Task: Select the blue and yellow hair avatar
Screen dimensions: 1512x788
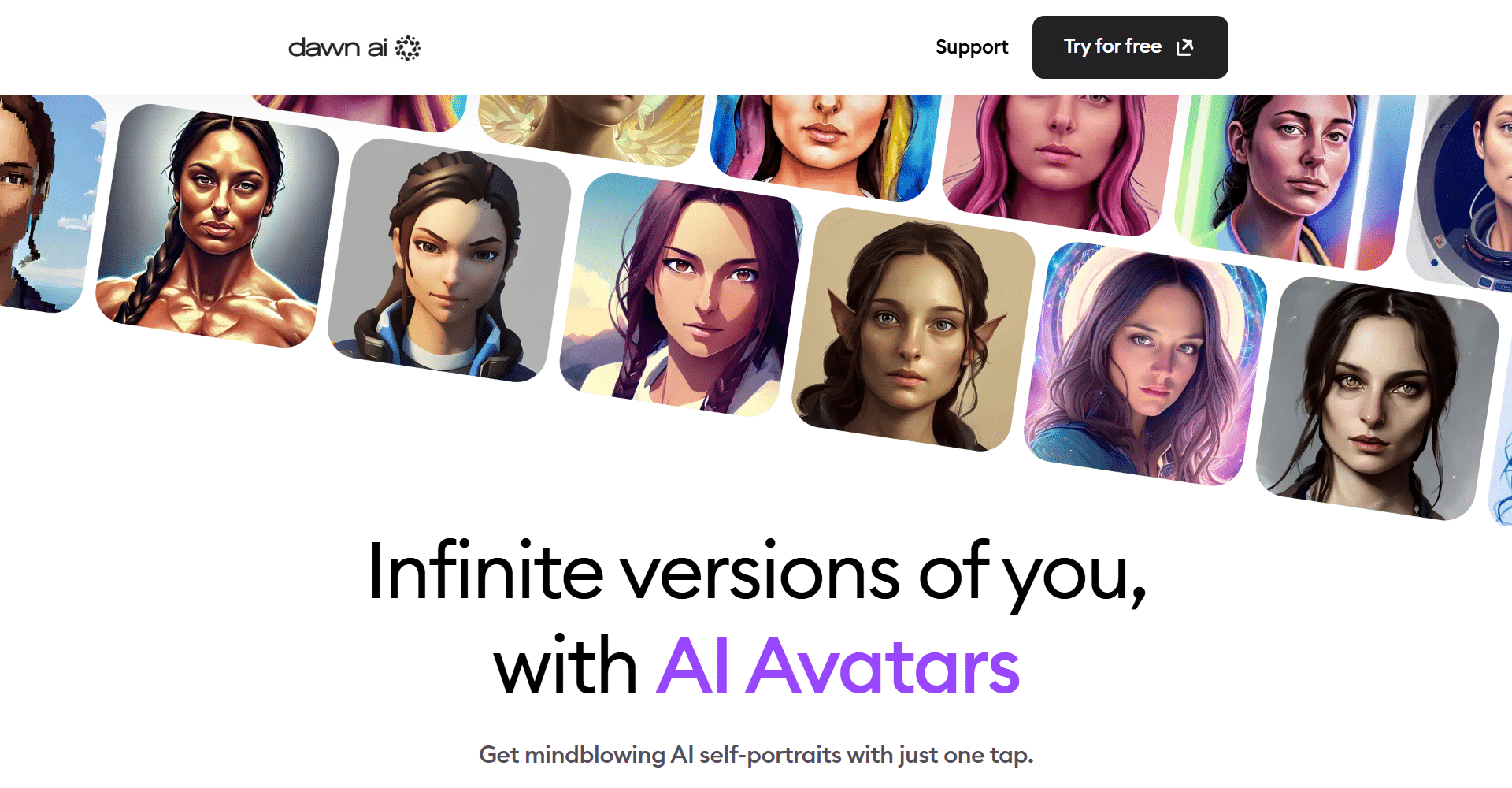Action: point(825,145)
